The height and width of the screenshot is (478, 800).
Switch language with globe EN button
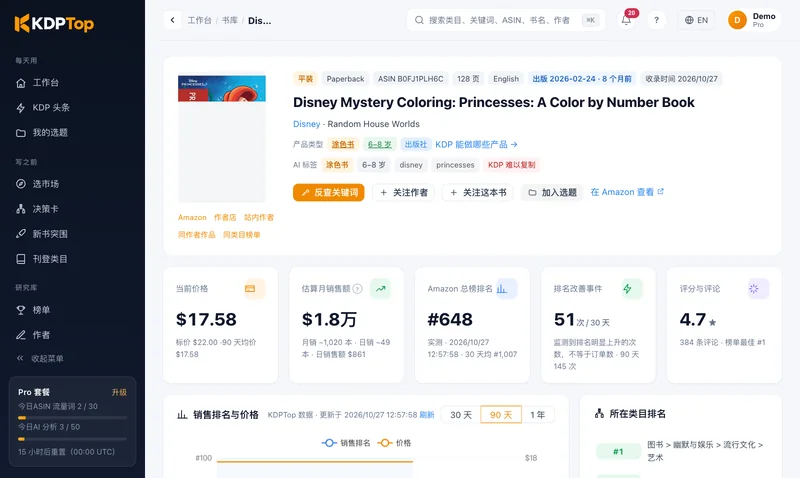(x=696, y=20)
